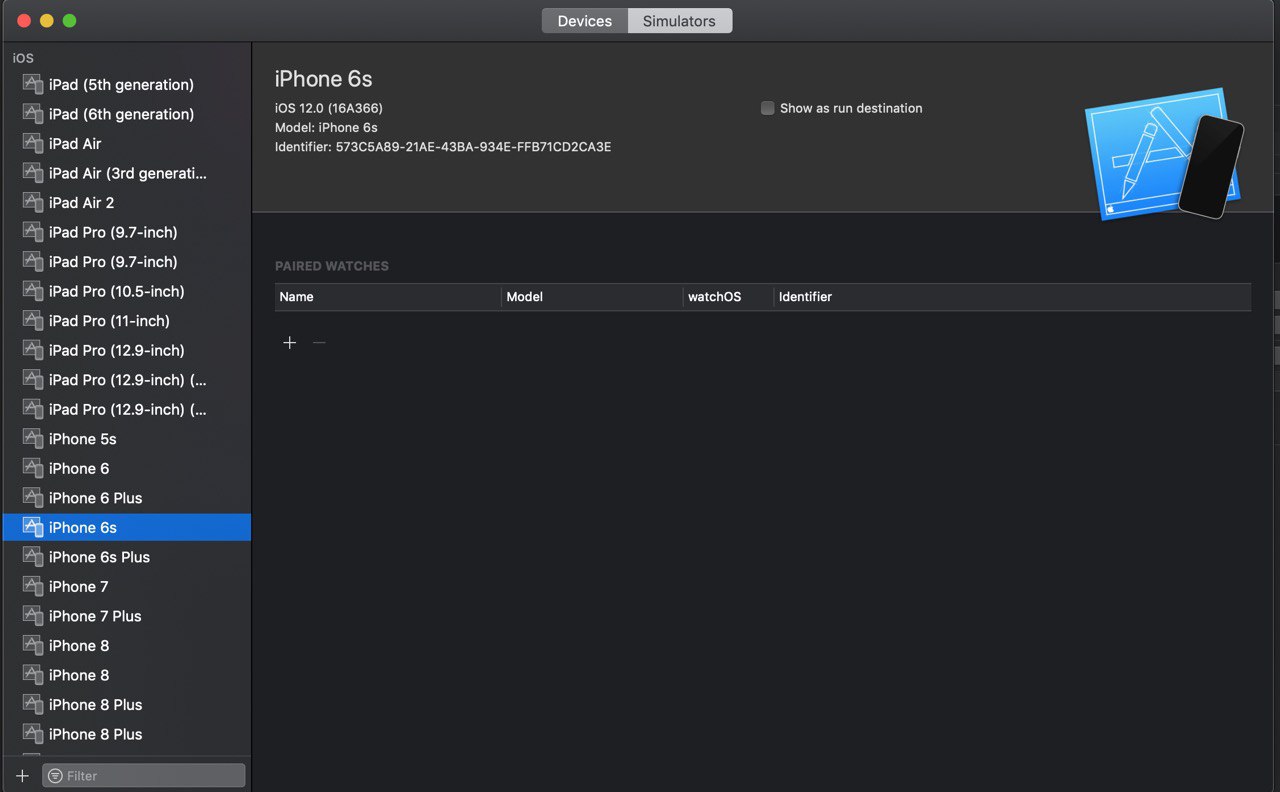Enable Show as run destination checkbox

(x=768, y=108)
